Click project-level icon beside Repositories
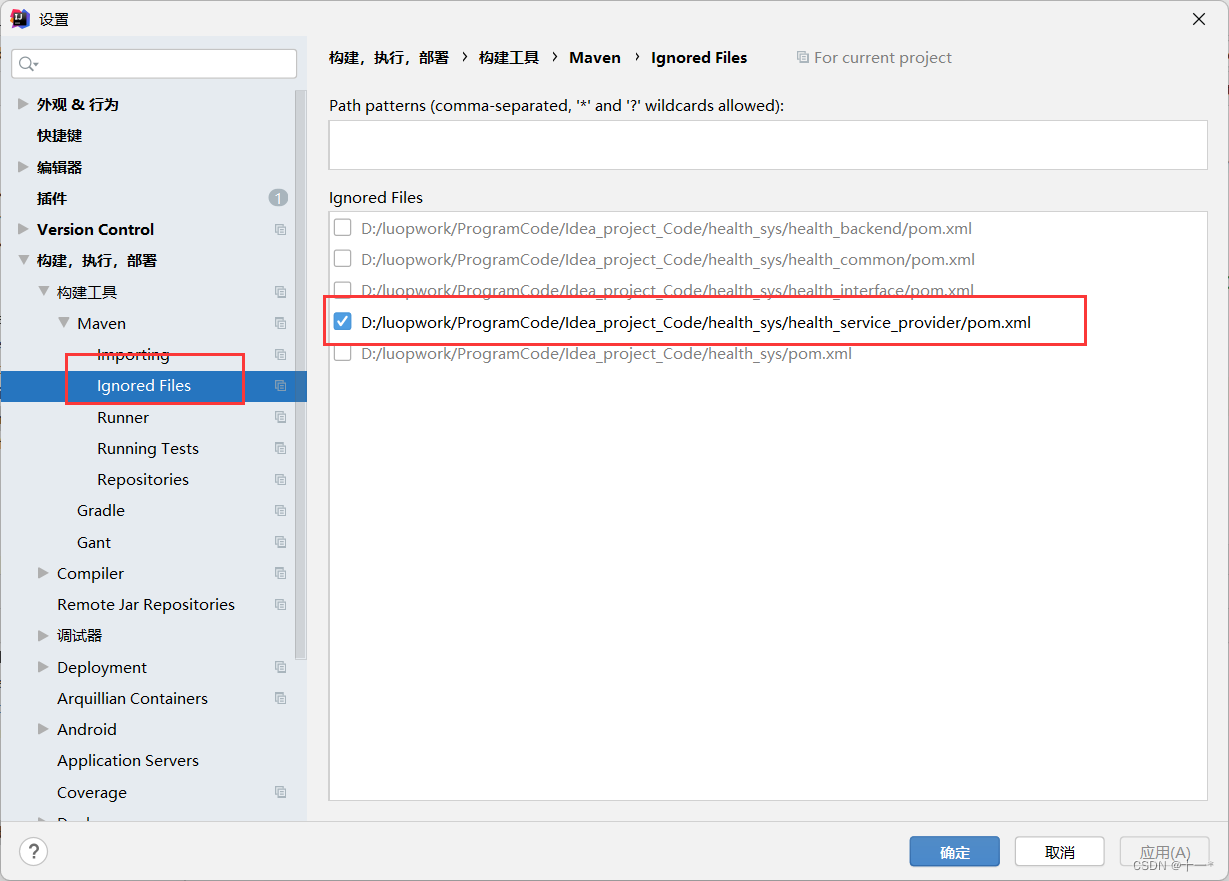This screenshot has height=881, width=1229. click(x=280, y=480)
